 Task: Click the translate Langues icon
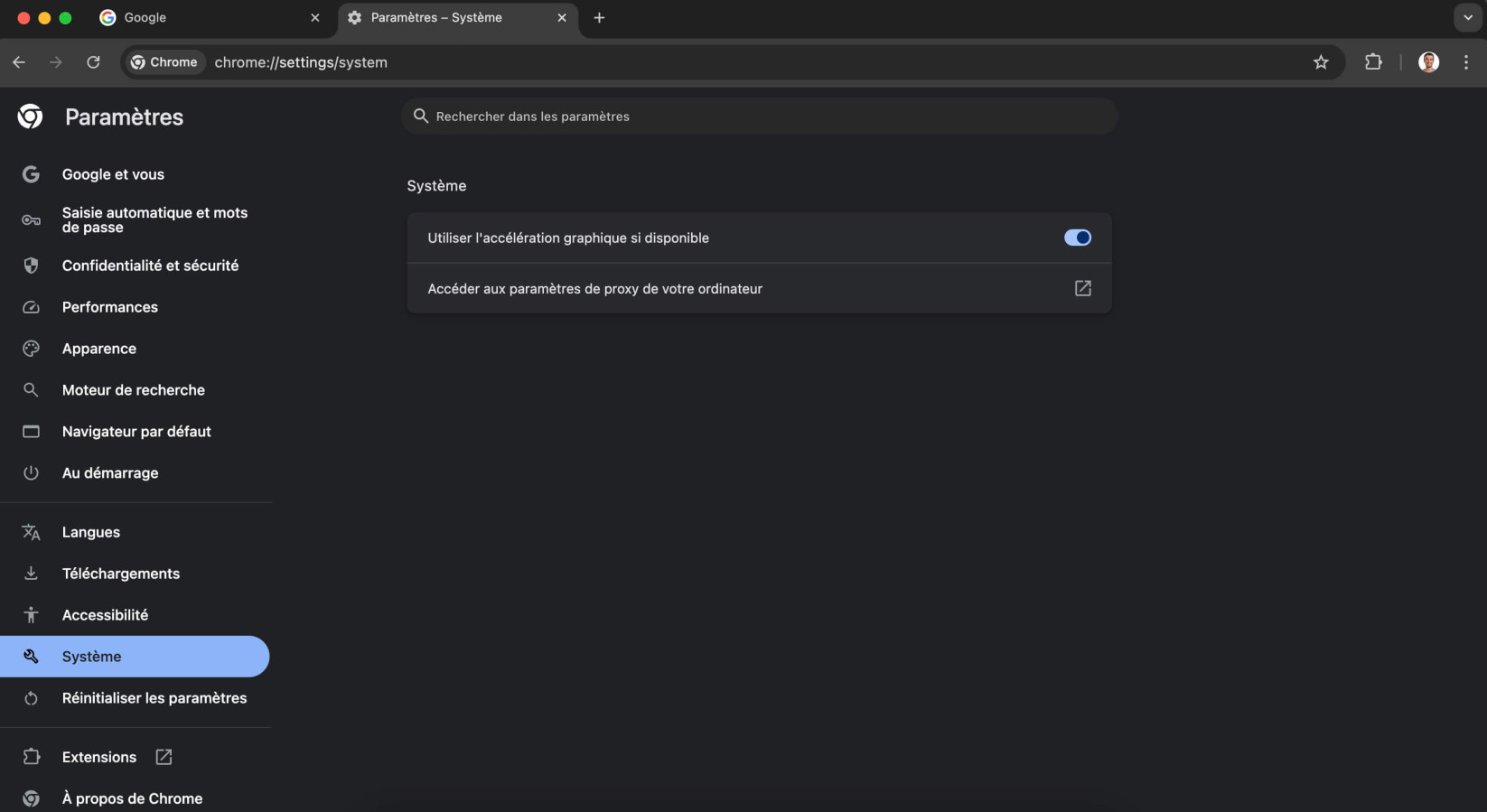click(x=31, y=532)
